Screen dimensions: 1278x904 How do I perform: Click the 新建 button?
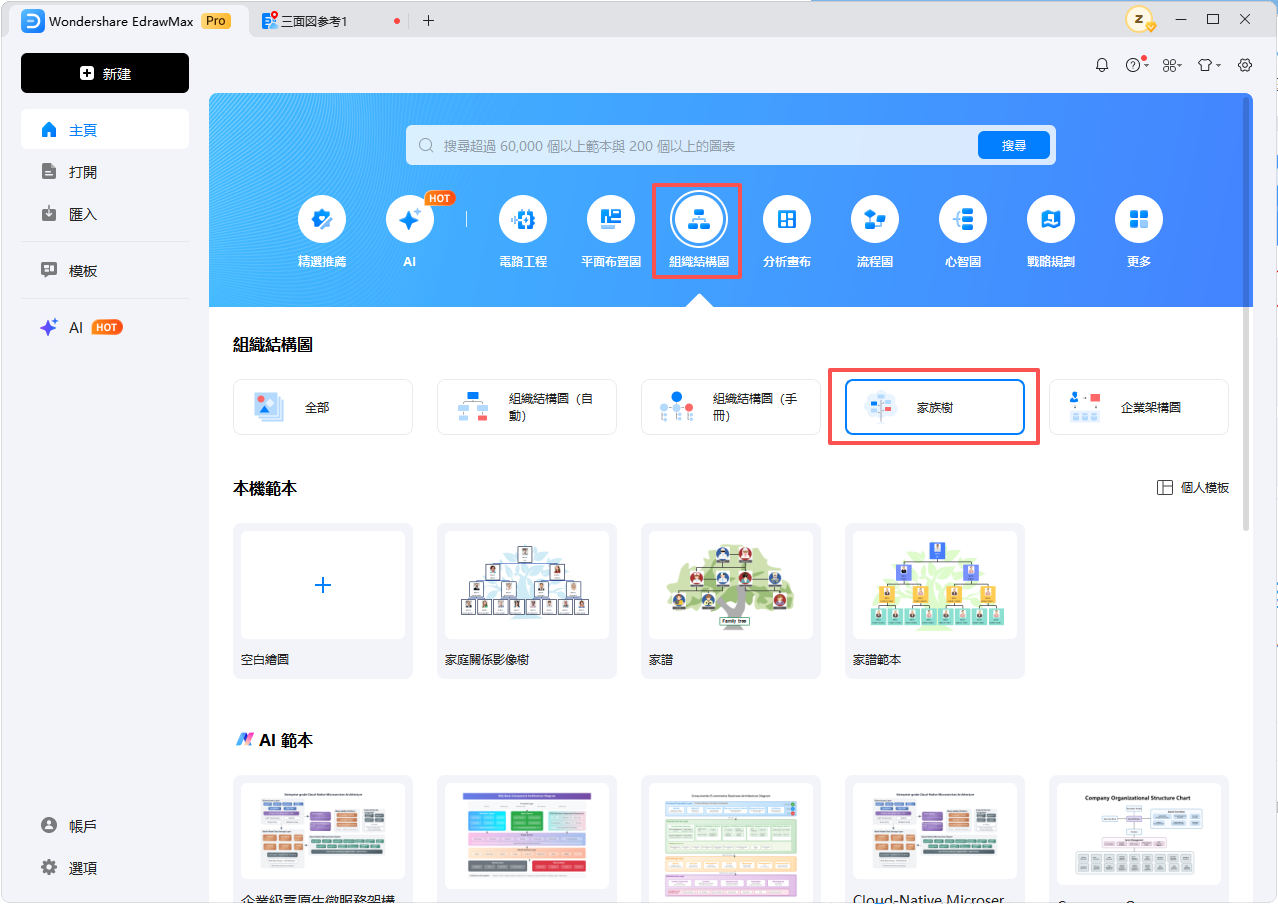[105, 73]
